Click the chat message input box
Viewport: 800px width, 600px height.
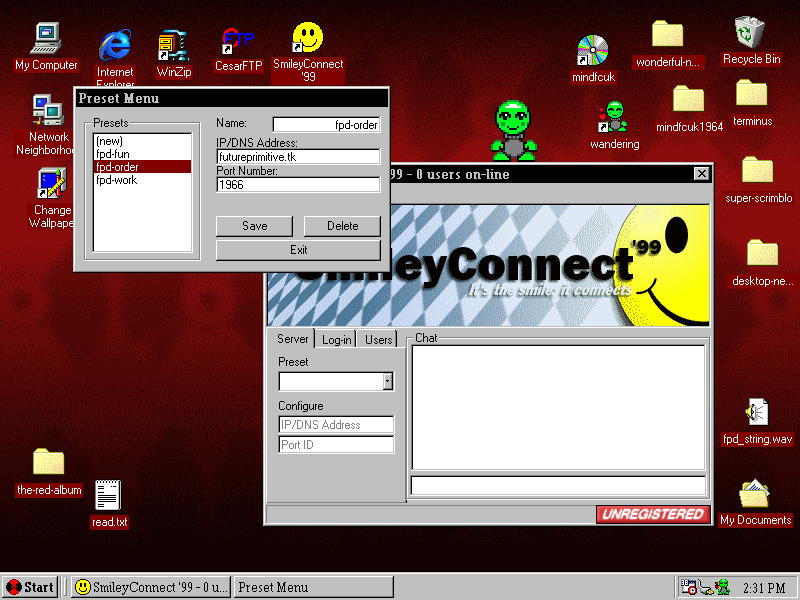tap(558, 486)
